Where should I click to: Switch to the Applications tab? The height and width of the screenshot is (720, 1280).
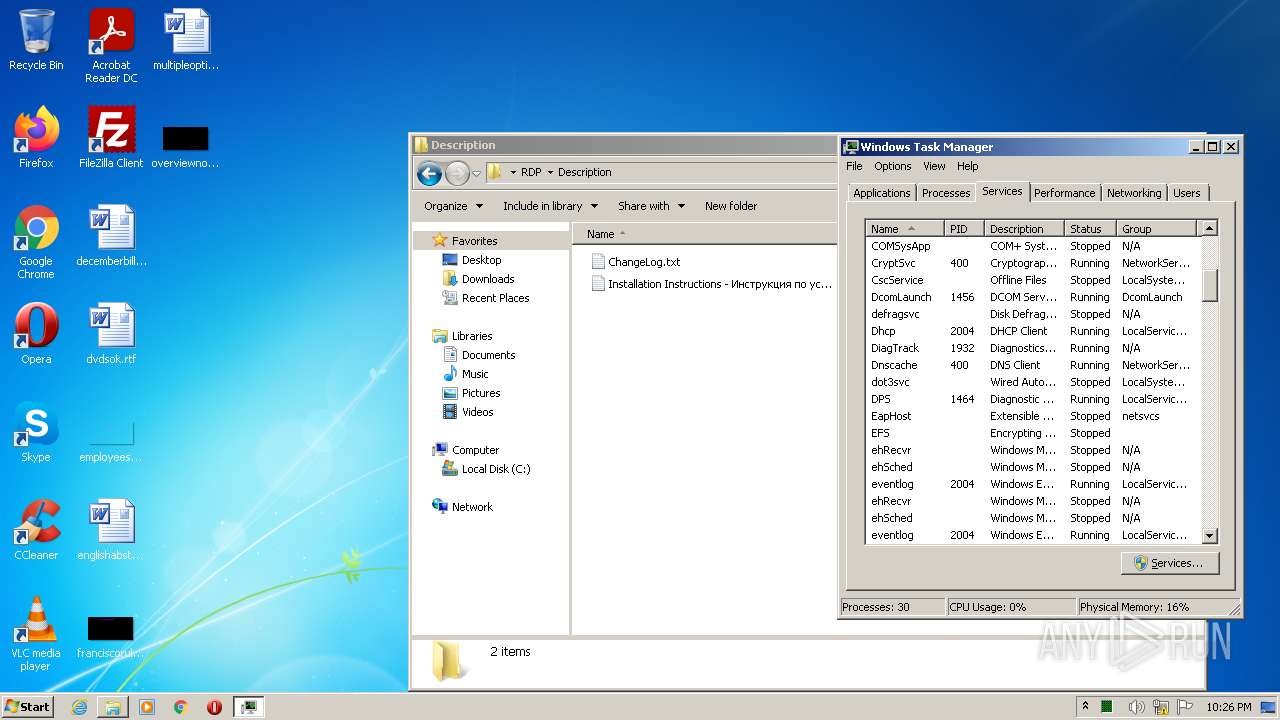click(882, 193)
